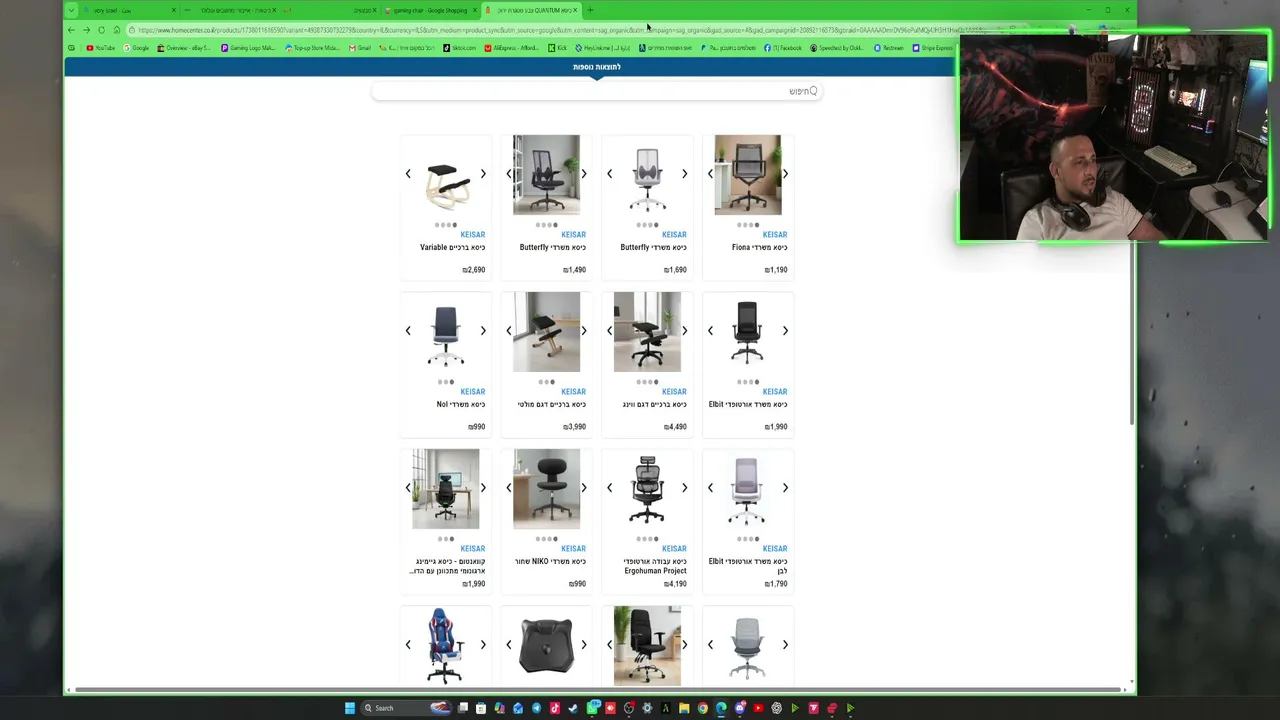Open the Gaming Logo Maker bookmark
Image resolution: width=1280 pixels, height=720 pixels.
click(x=248, y=48)
